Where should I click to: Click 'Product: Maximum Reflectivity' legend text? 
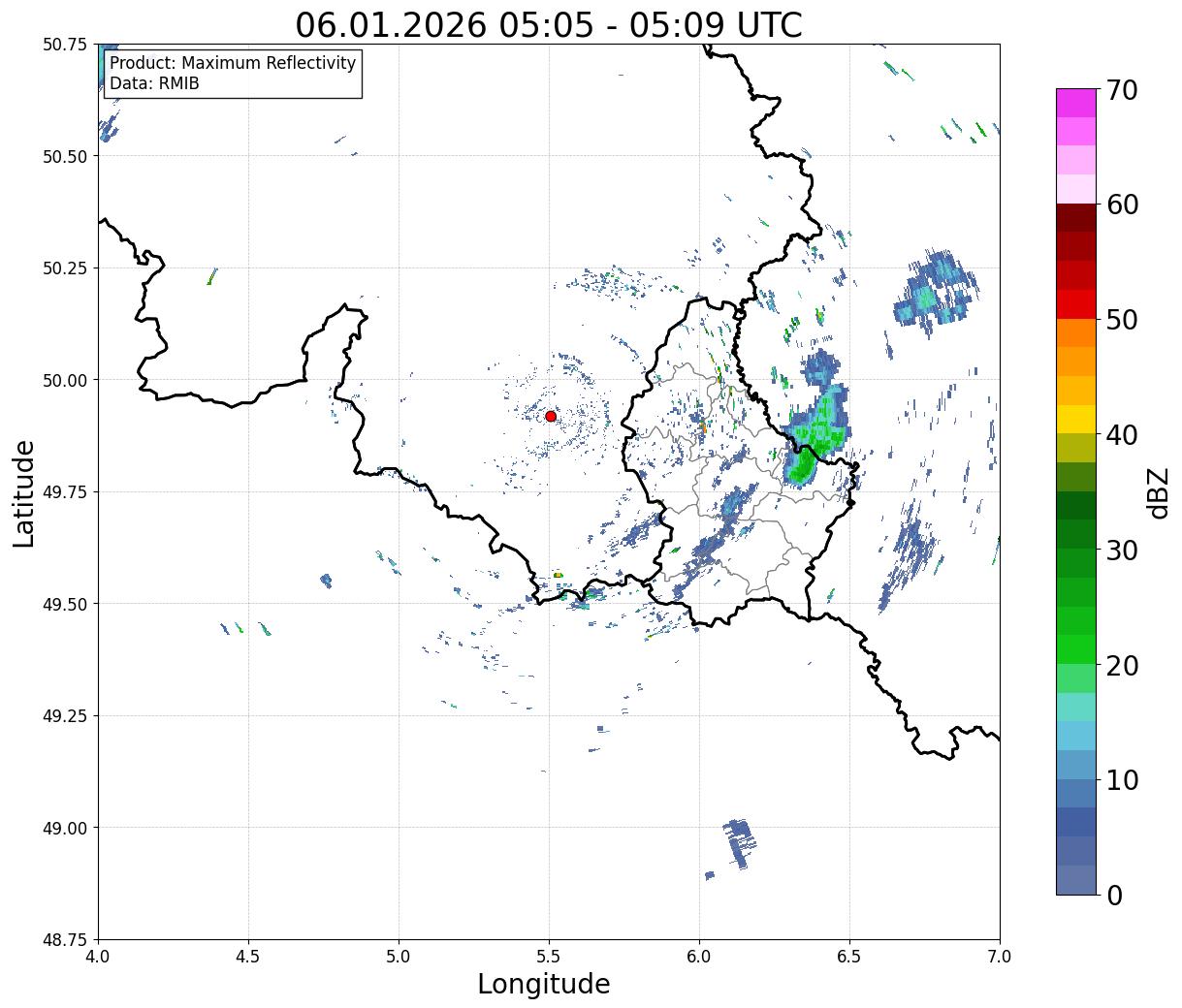[x=233, y=63]
